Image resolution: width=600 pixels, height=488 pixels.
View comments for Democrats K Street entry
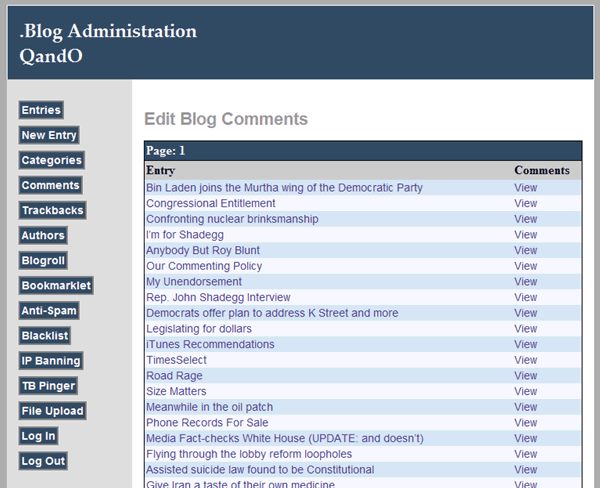(526, 313)
